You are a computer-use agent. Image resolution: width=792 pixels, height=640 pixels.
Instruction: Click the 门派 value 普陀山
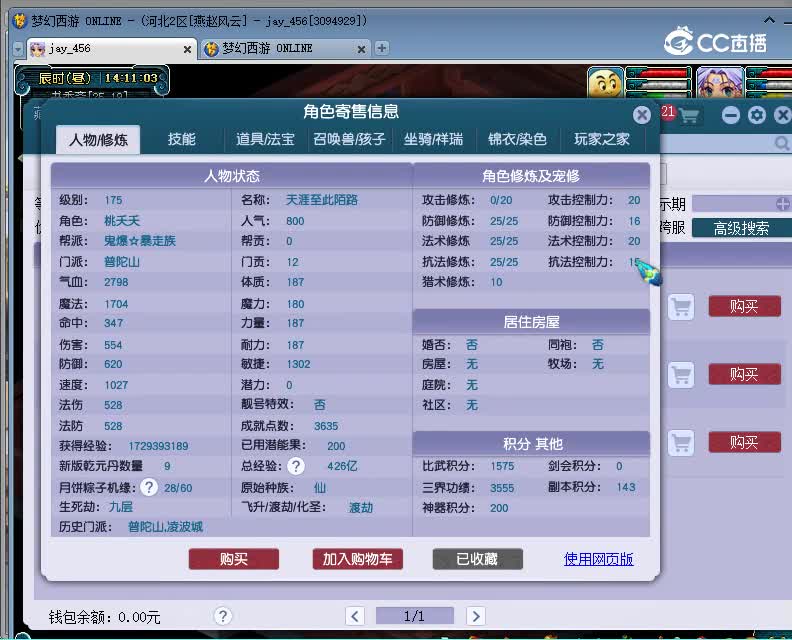122,262
